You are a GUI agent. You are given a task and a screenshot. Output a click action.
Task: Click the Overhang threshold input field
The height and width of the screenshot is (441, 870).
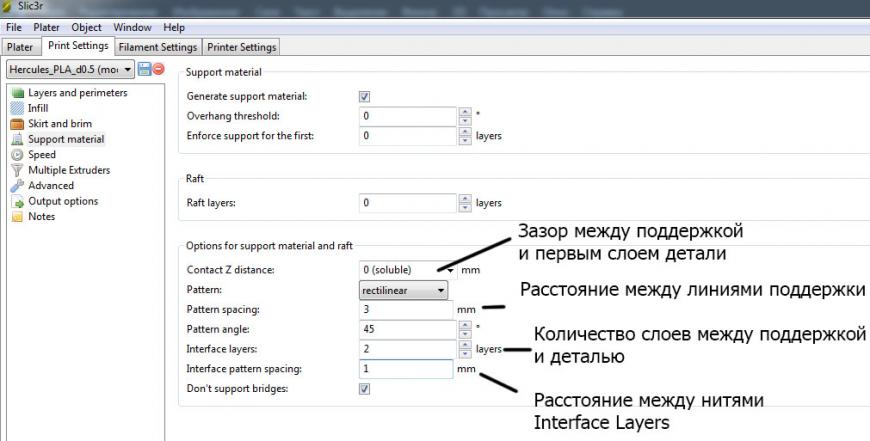(408, 116)
